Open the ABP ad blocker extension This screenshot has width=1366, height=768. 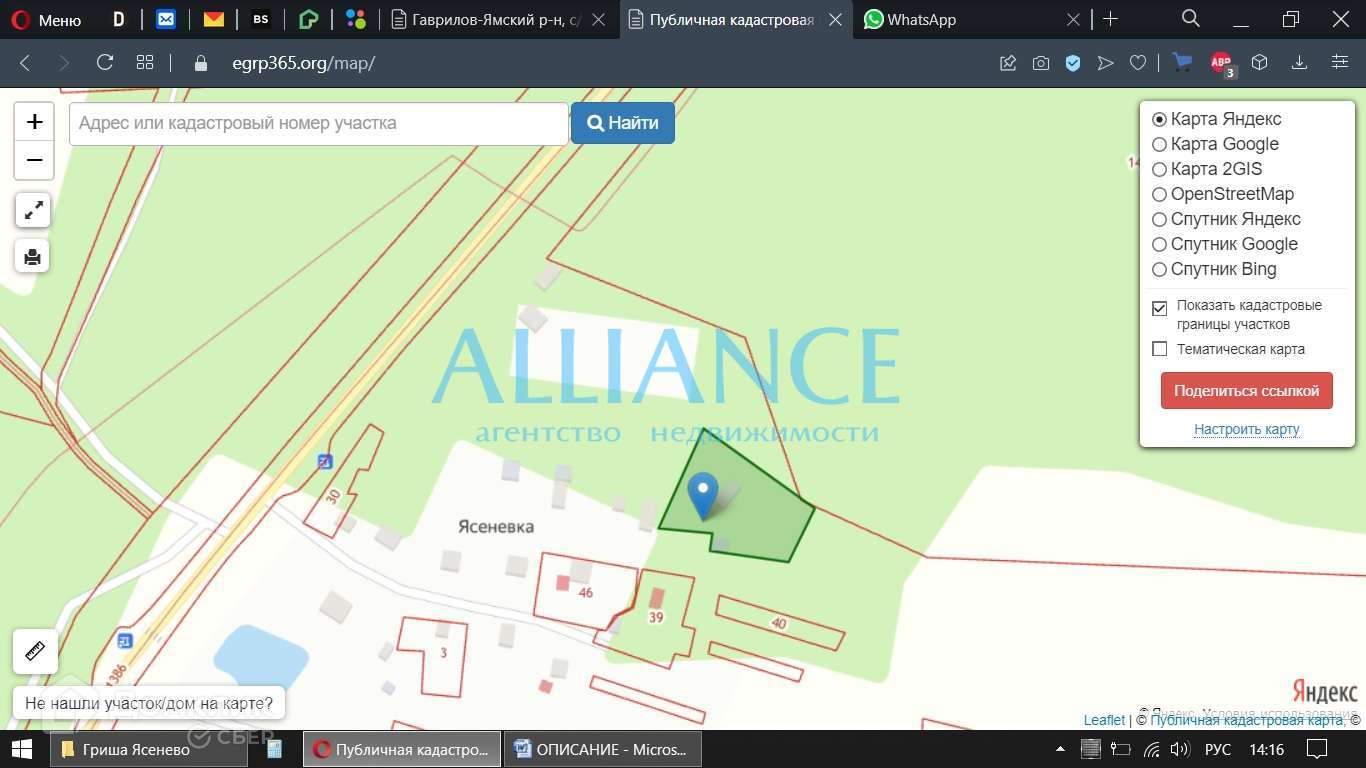click(1222, 64)
